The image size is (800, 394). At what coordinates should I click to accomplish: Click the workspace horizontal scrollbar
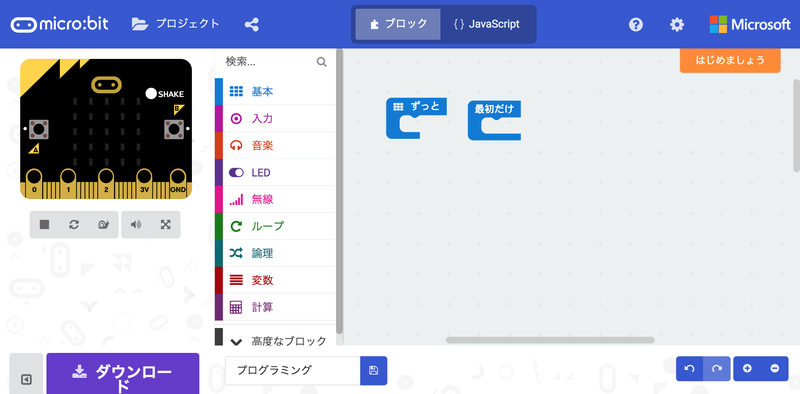(550, 340)
